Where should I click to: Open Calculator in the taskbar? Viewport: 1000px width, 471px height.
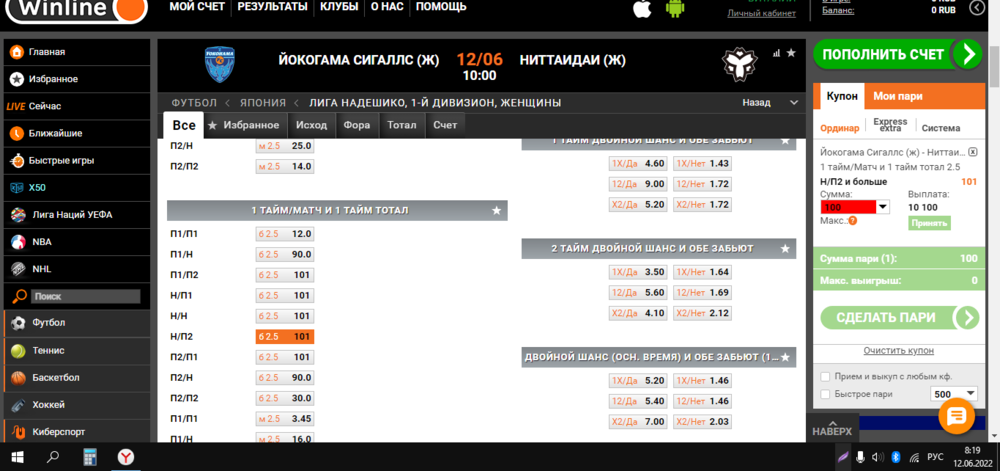click(91, 457)
